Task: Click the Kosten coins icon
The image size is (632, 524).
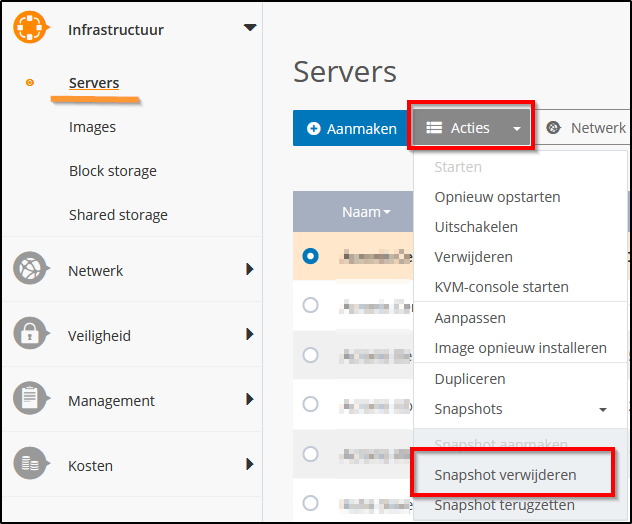Action: [31, 466]
